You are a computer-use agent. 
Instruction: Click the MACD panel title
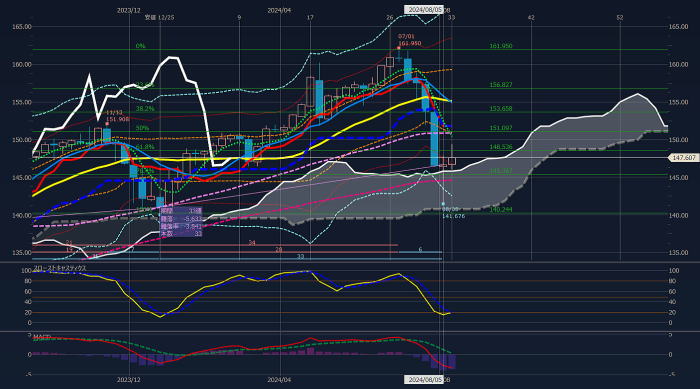(x=42, y=336)
